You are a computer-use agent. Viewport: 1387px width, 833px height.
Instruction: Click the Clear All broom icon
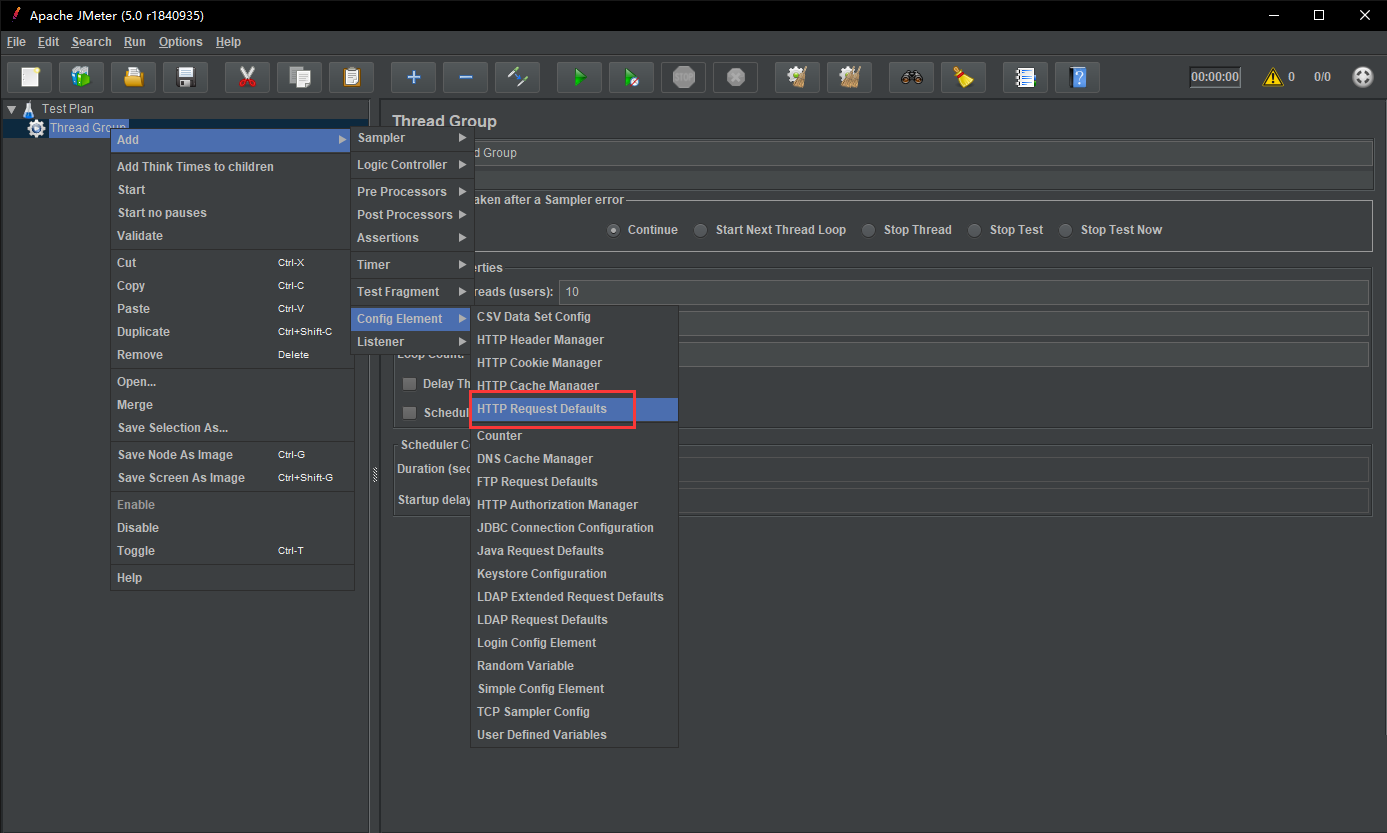(849, 77)
